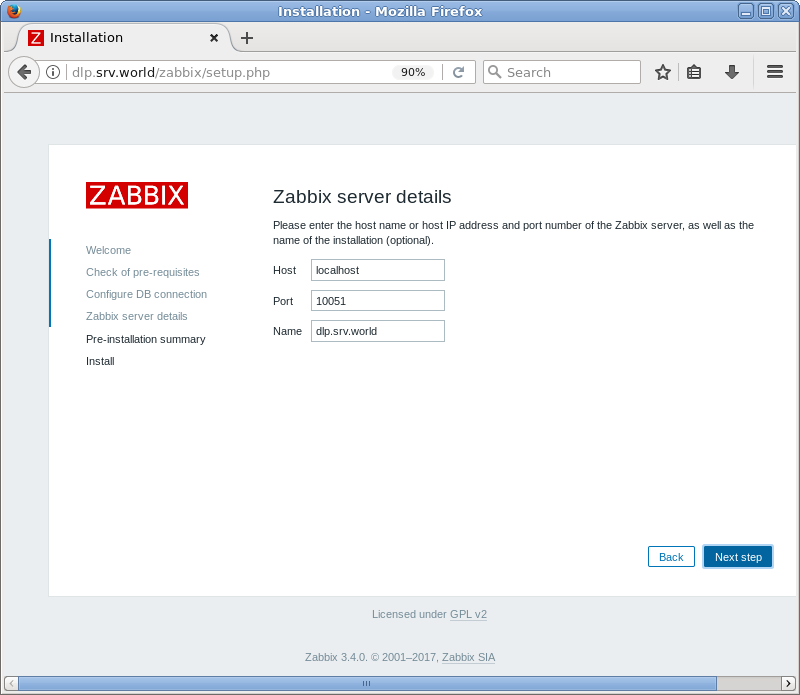Open the Firefox hamburger menu
Viewport: 800px width, 695px height.
tap(774, 72)
